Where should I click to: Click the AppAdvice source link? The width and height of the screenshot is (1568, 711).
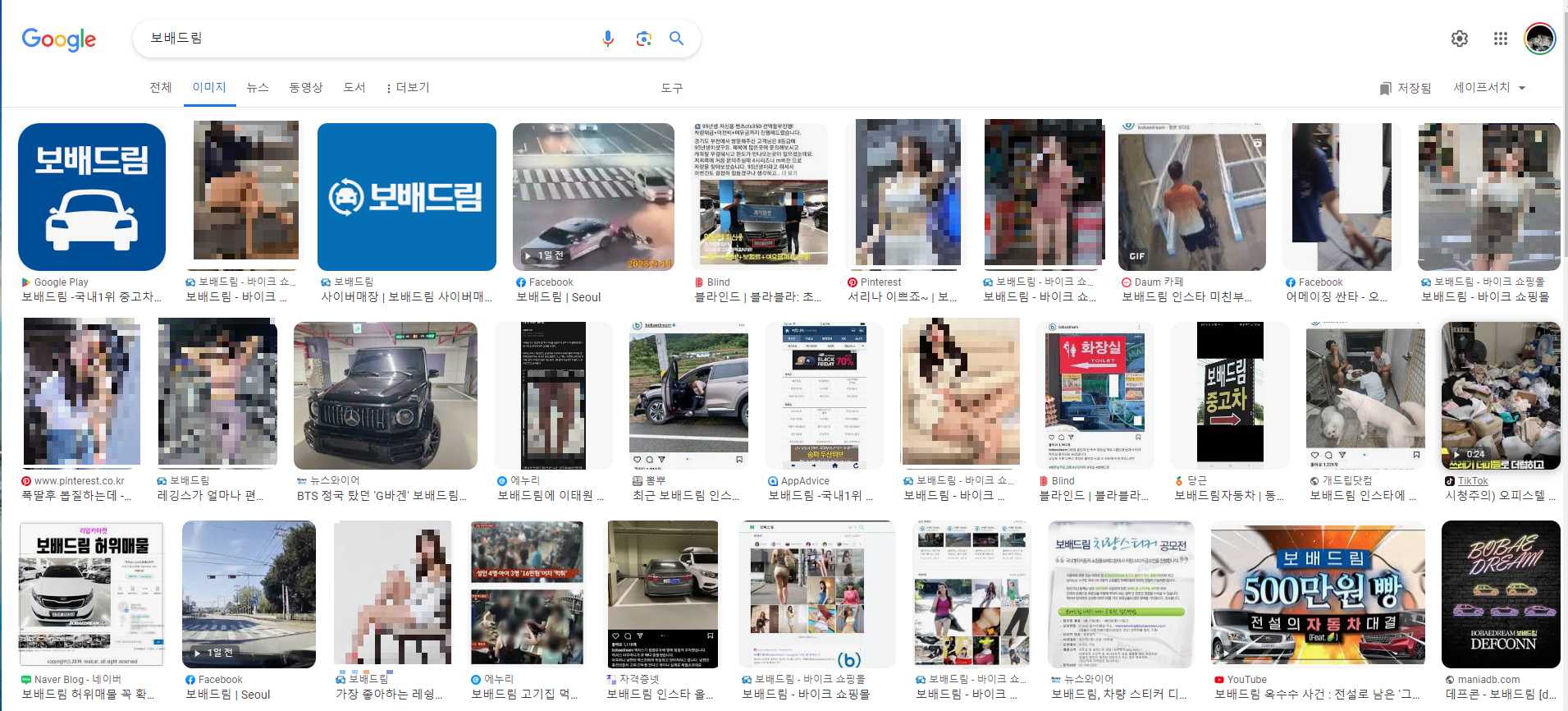tap(805, 481)
